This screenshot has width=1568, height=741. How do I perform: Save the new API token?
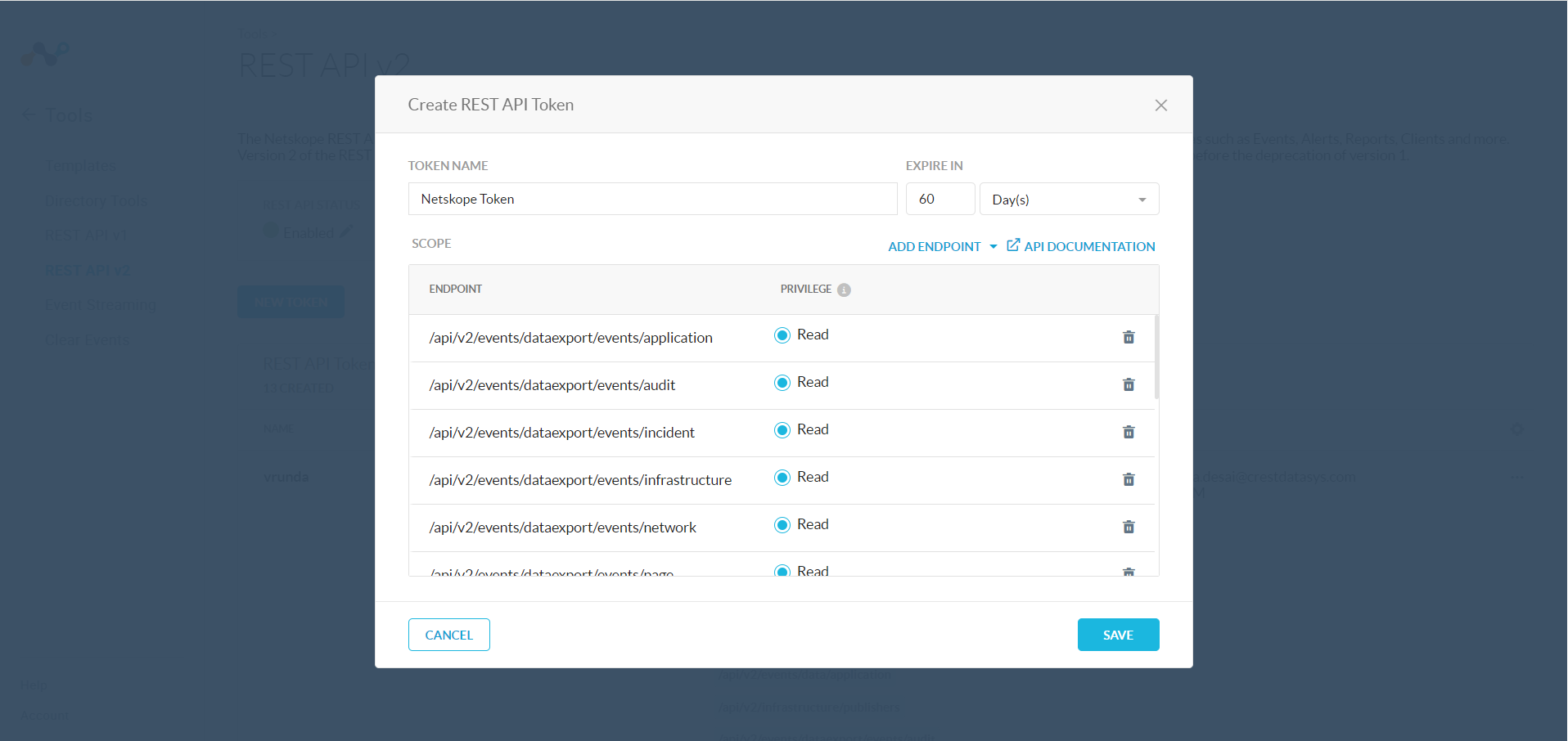tap(1118, 635)
